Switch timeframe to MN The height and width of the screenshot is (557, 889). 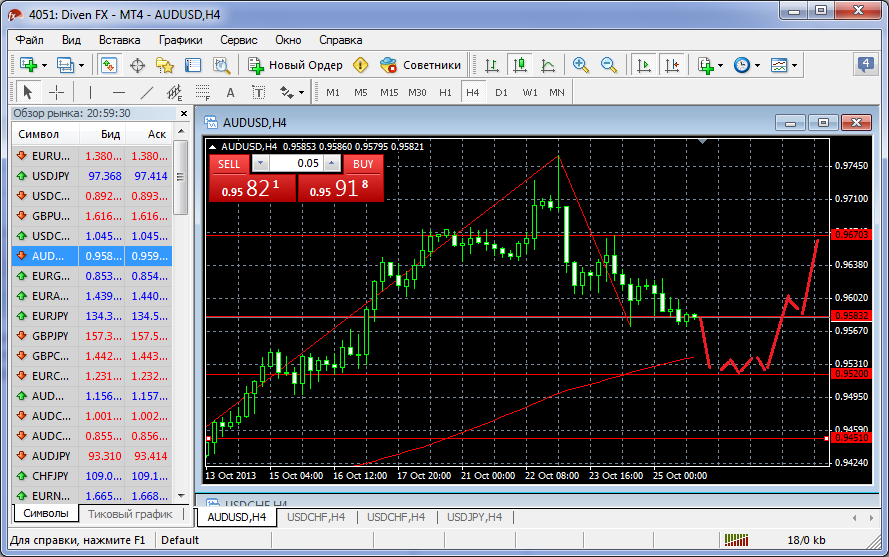557,92
